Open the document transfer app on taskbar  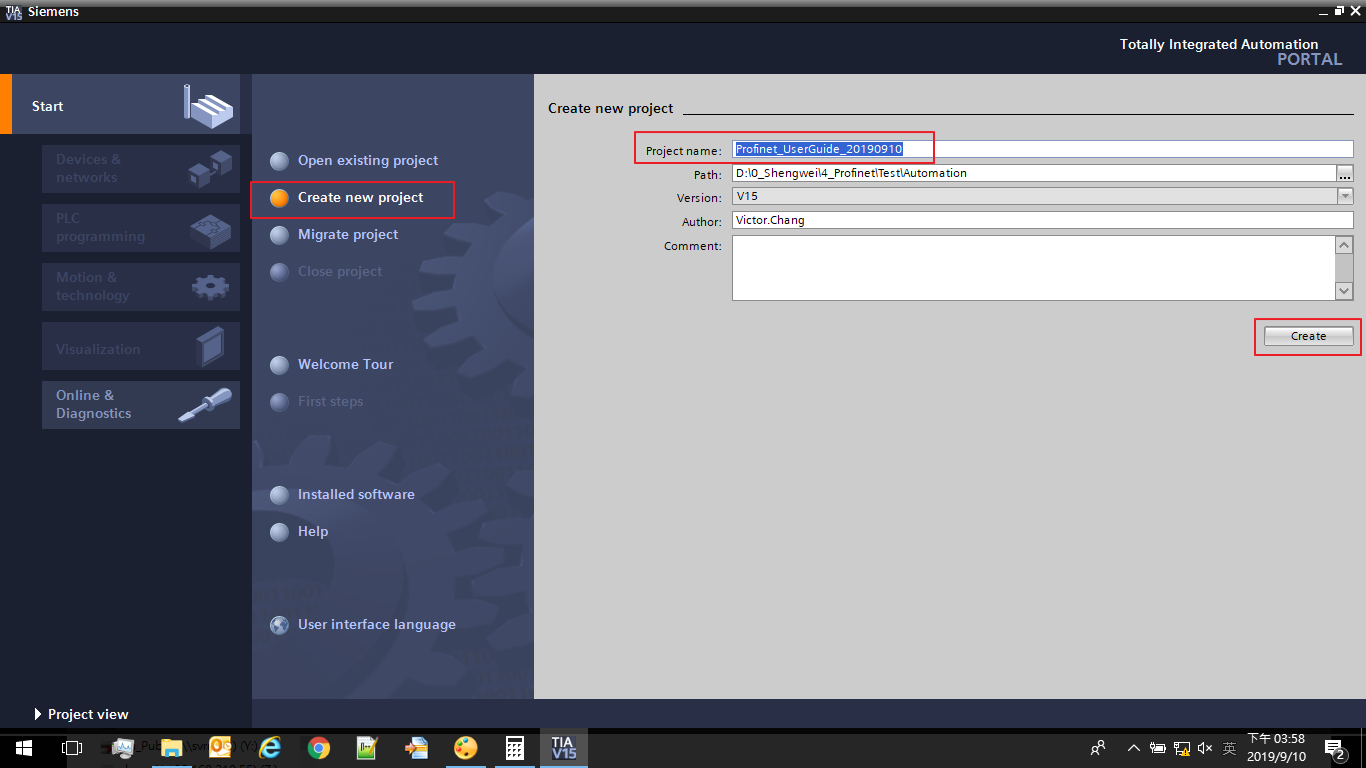pyautogui.click(x=417, y=748)
